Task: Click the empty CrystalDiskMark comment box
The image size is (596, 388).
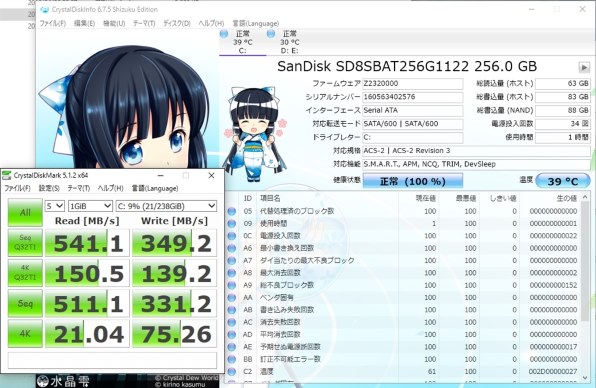Action: point(112,360)
